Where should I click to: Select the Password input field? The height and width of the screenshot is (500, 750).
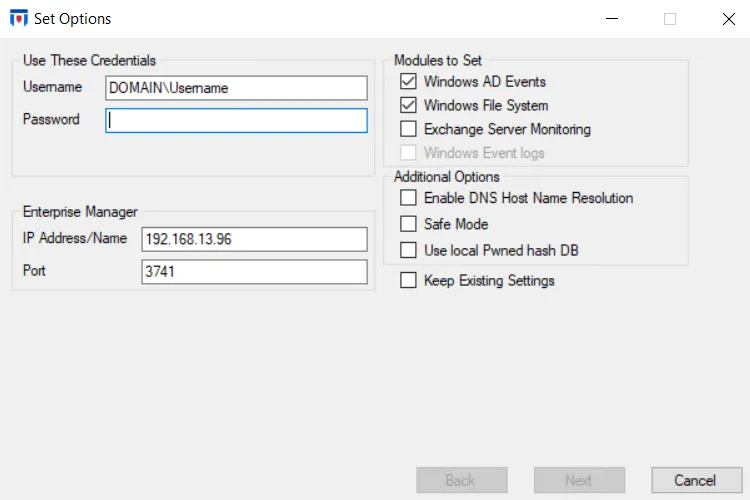(236, 121)
